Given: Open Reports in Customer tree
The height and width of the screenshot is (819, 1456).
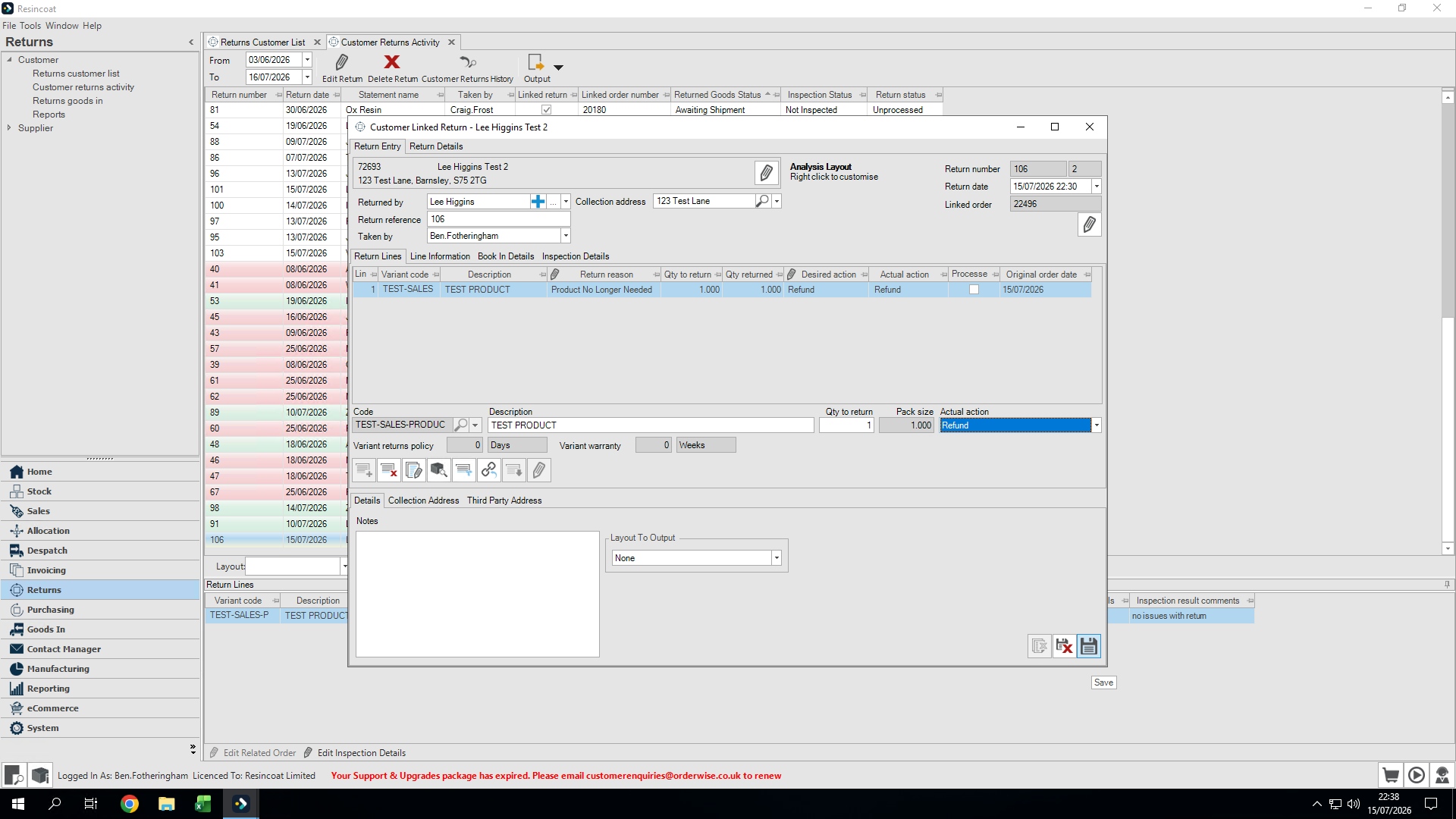Looking at the screenshot, I should [49, 115].
